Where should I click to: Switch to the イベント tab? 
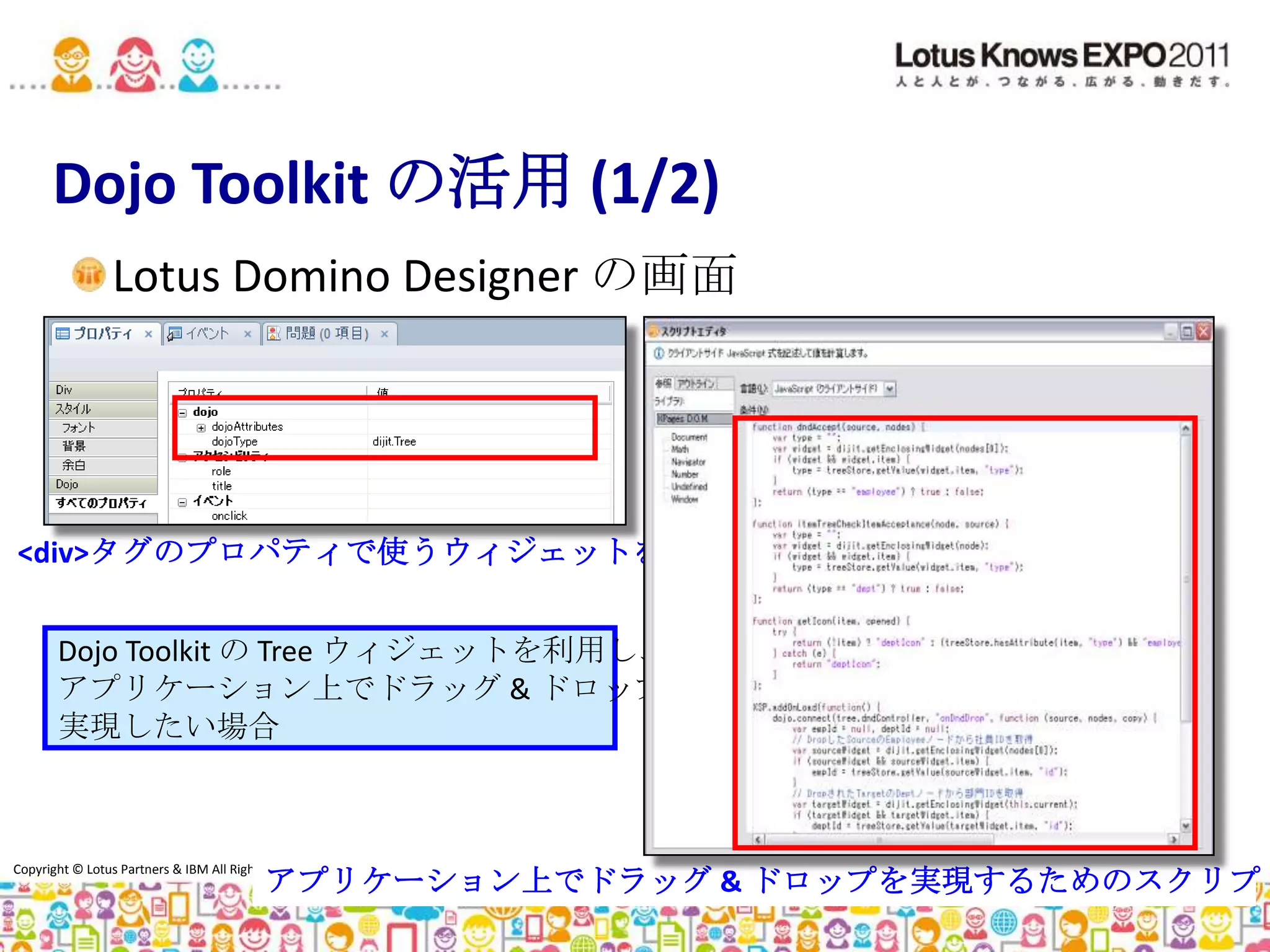click(211, 333)
